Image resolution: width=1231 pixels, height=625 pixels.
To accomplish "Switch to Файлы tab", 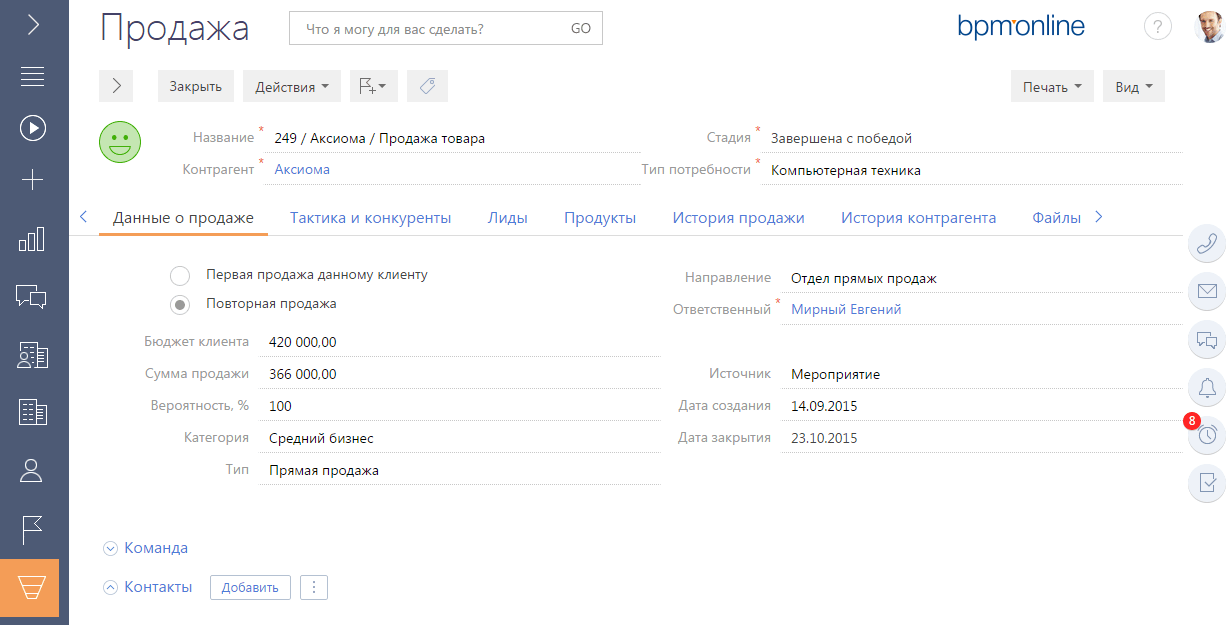I will [x=1057, y=218].
